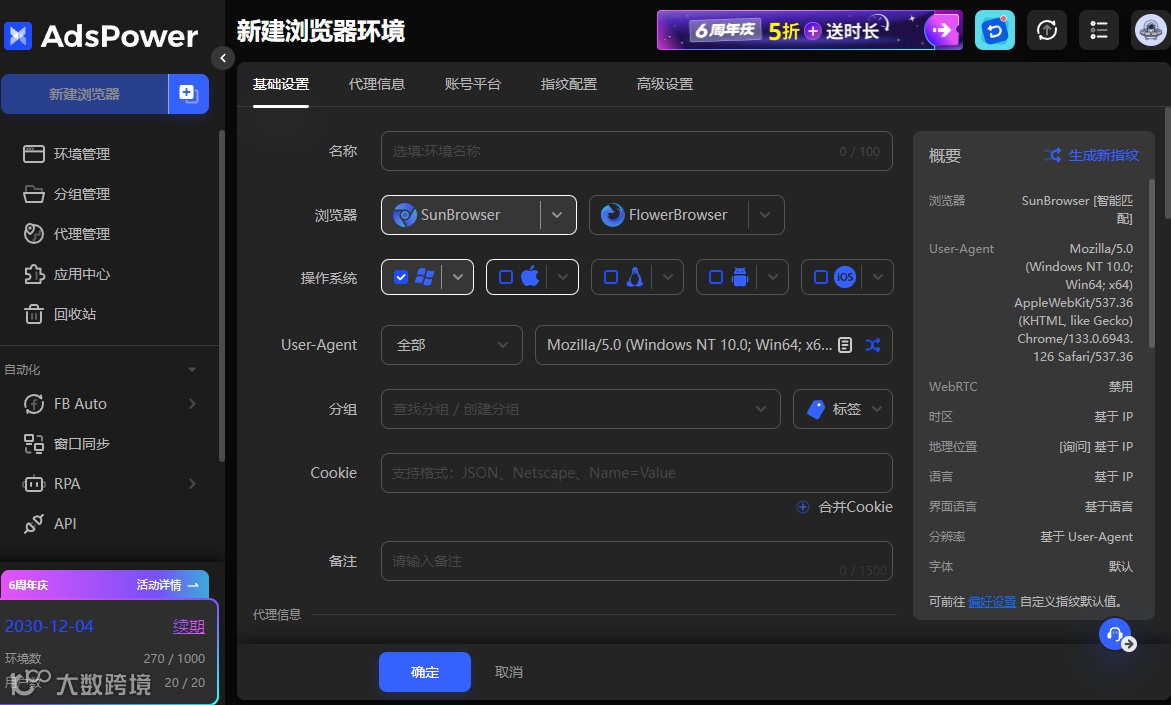Switch to the 高级设置 tab
Screen dimensions: 1171x705
pos(665,84)
